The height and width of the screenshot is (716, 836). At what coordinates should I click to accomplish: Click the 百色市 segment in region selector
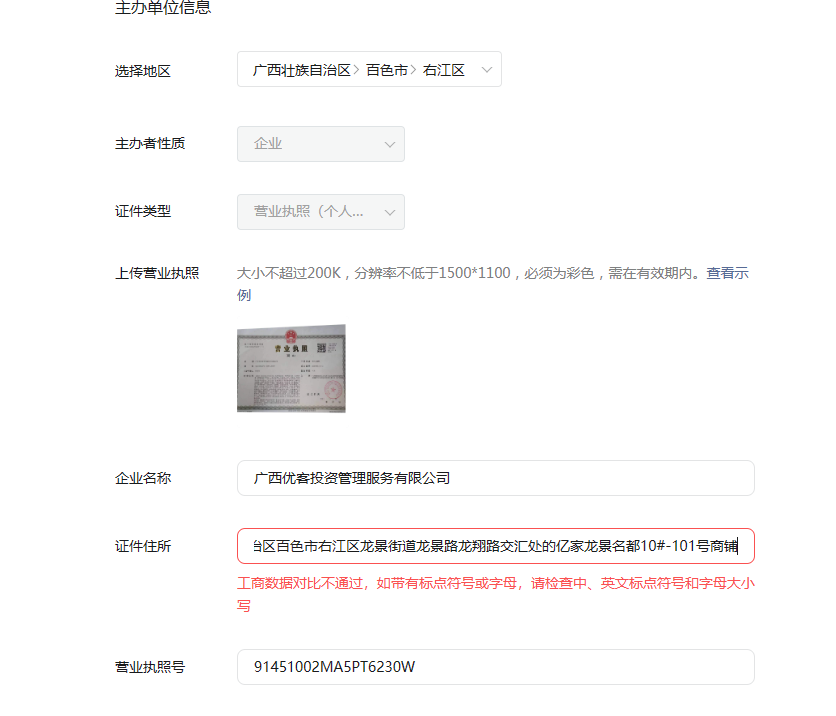[x=387, y=70]
